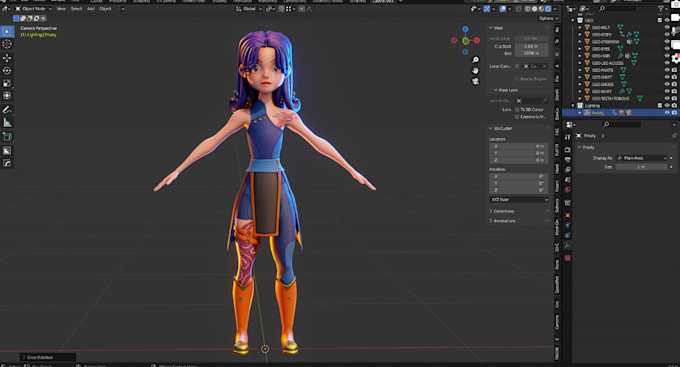Screen dimensions: 680x367
Task: Select the Scale tool
Action: (x=7, y=83)
